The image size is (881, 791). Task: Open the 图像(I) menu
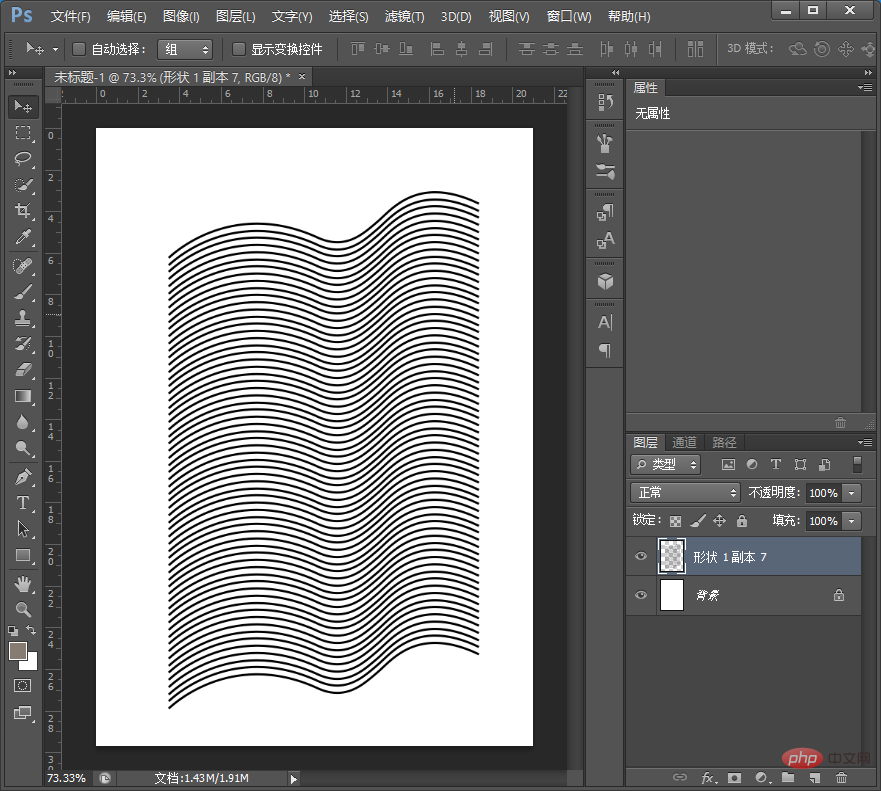[181, 16]
